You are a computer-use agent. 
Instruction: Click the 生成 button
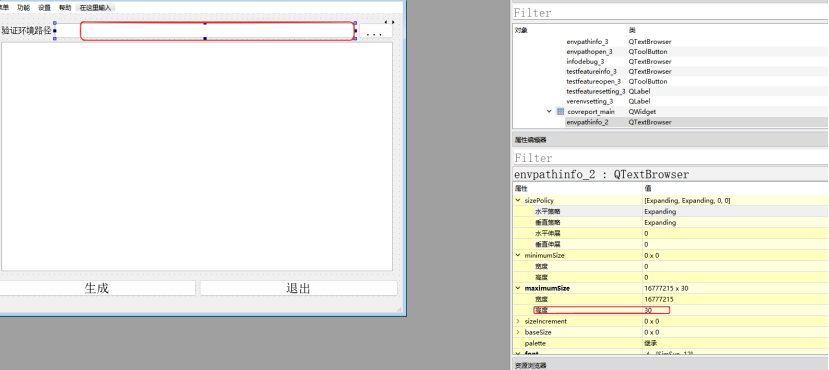97,288
